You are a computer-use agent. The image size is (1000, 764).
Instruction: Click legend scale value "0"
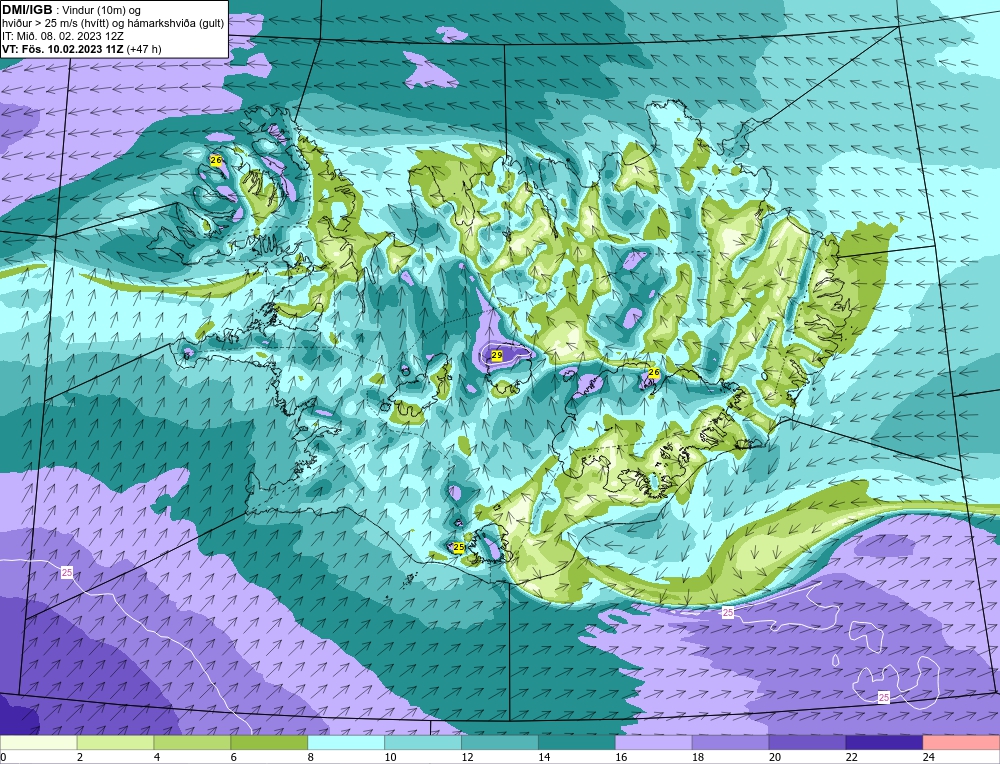(3, 757)
